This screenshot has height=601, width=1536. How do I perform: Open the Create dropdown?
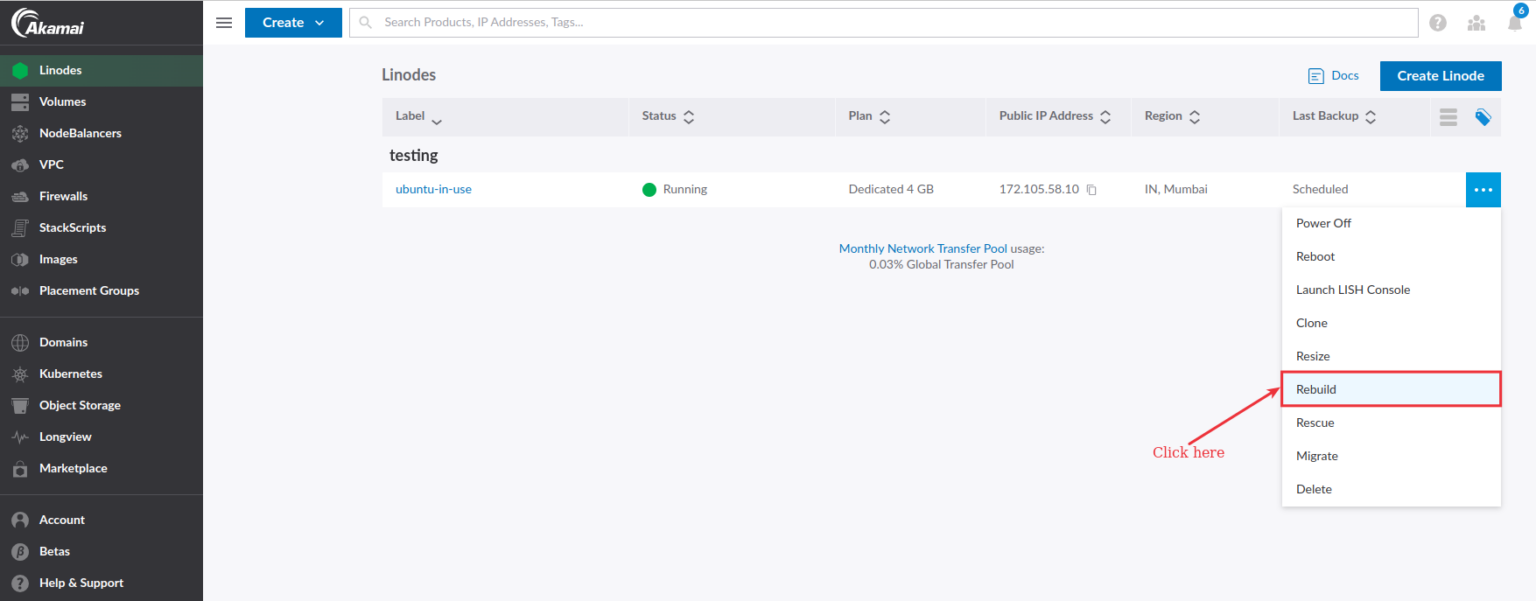292,22
